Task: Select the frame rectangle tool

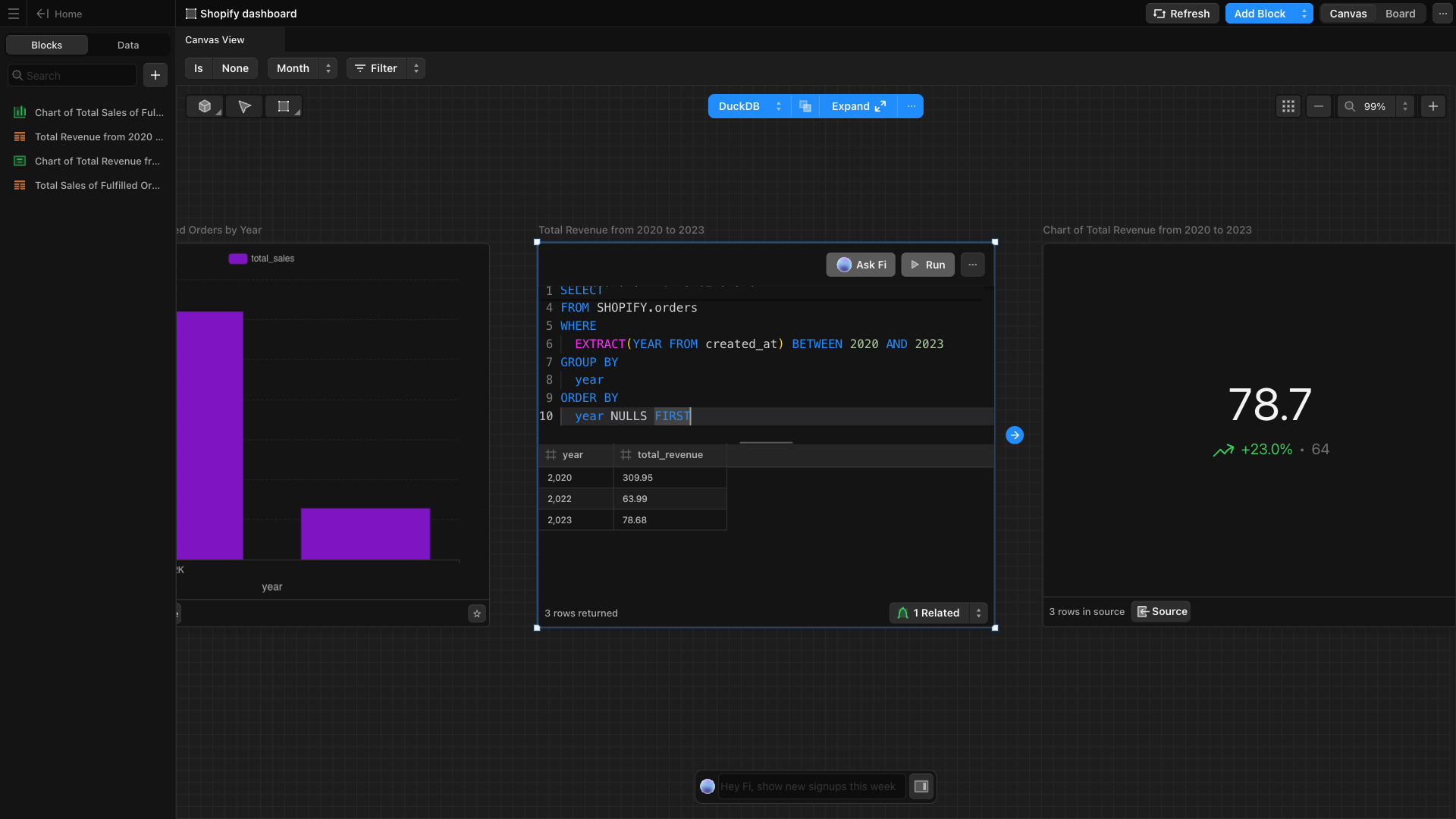Action: 284,107
